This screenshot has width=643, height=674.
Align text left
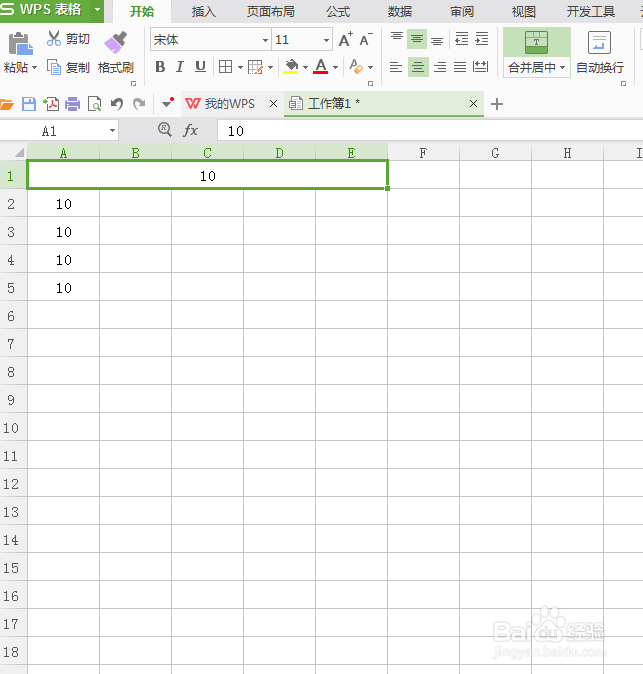click(x=395, y=67)
